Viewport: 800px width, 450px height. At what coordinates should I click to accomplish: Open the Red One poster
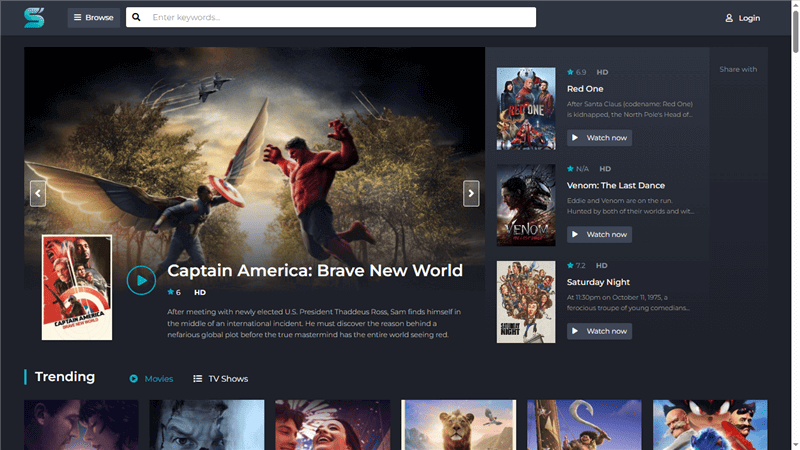526,109
